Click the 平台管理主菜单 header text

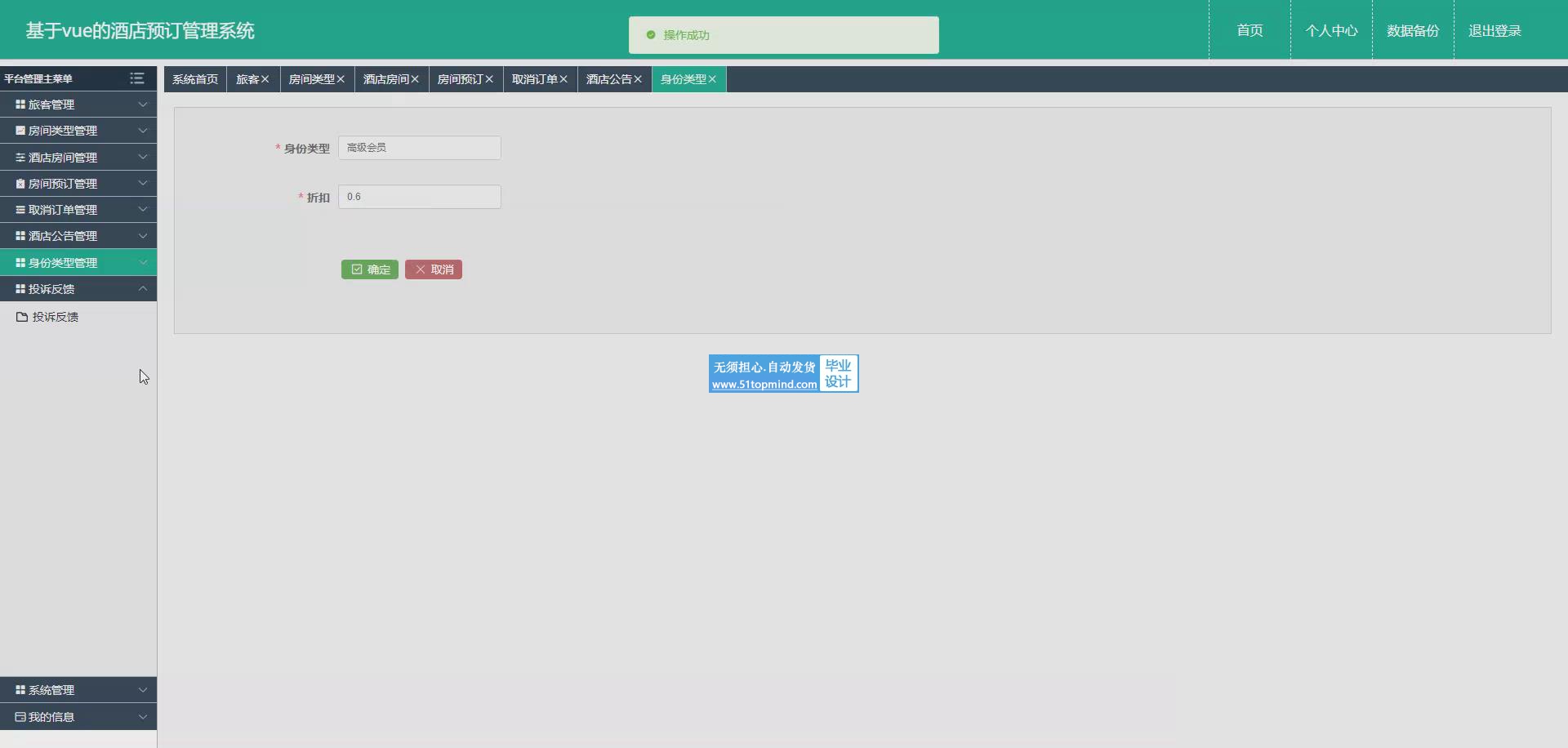click(x=38, y=79)
